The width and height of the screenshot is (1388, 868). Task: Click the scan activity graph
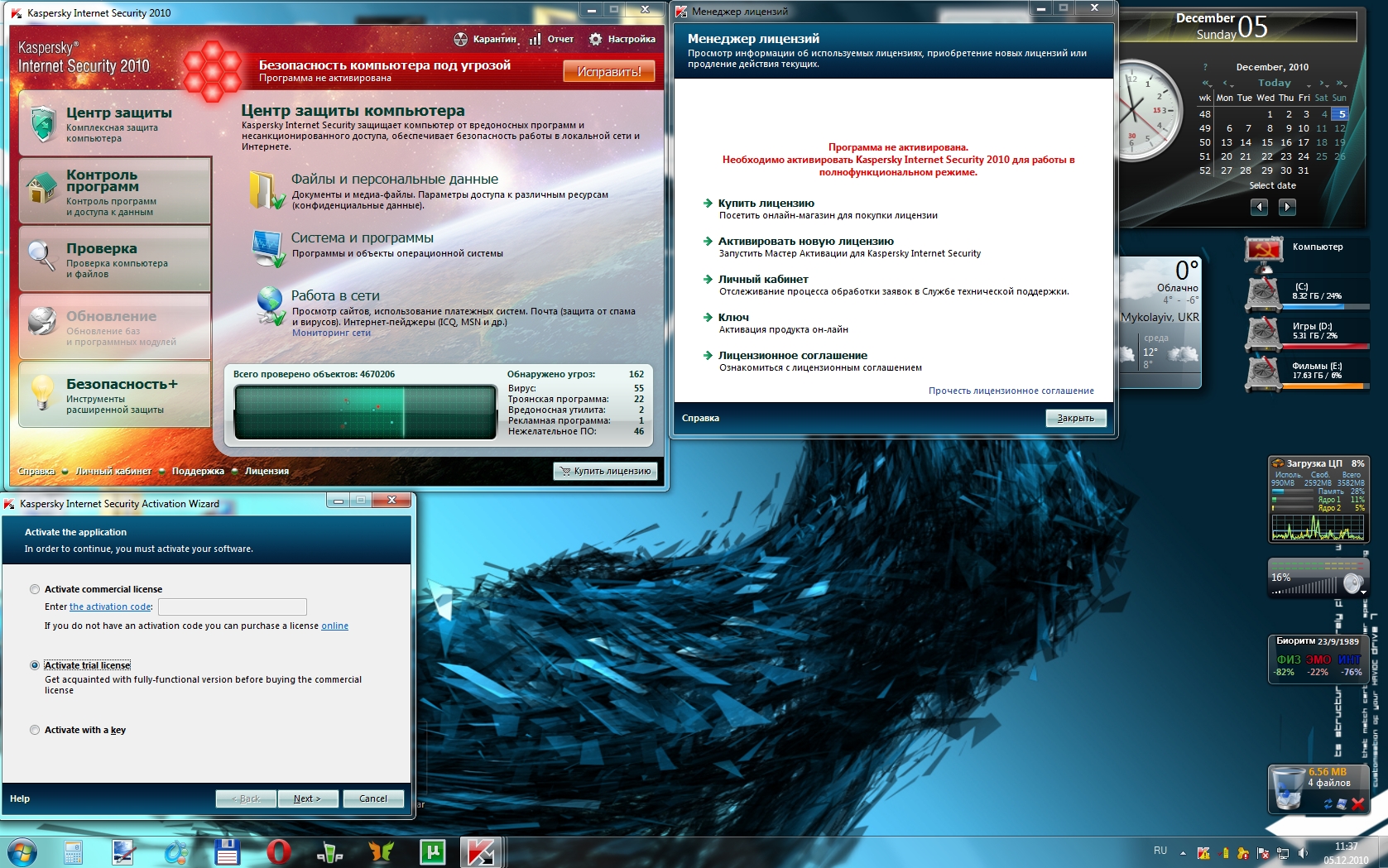tap(365, 413)
